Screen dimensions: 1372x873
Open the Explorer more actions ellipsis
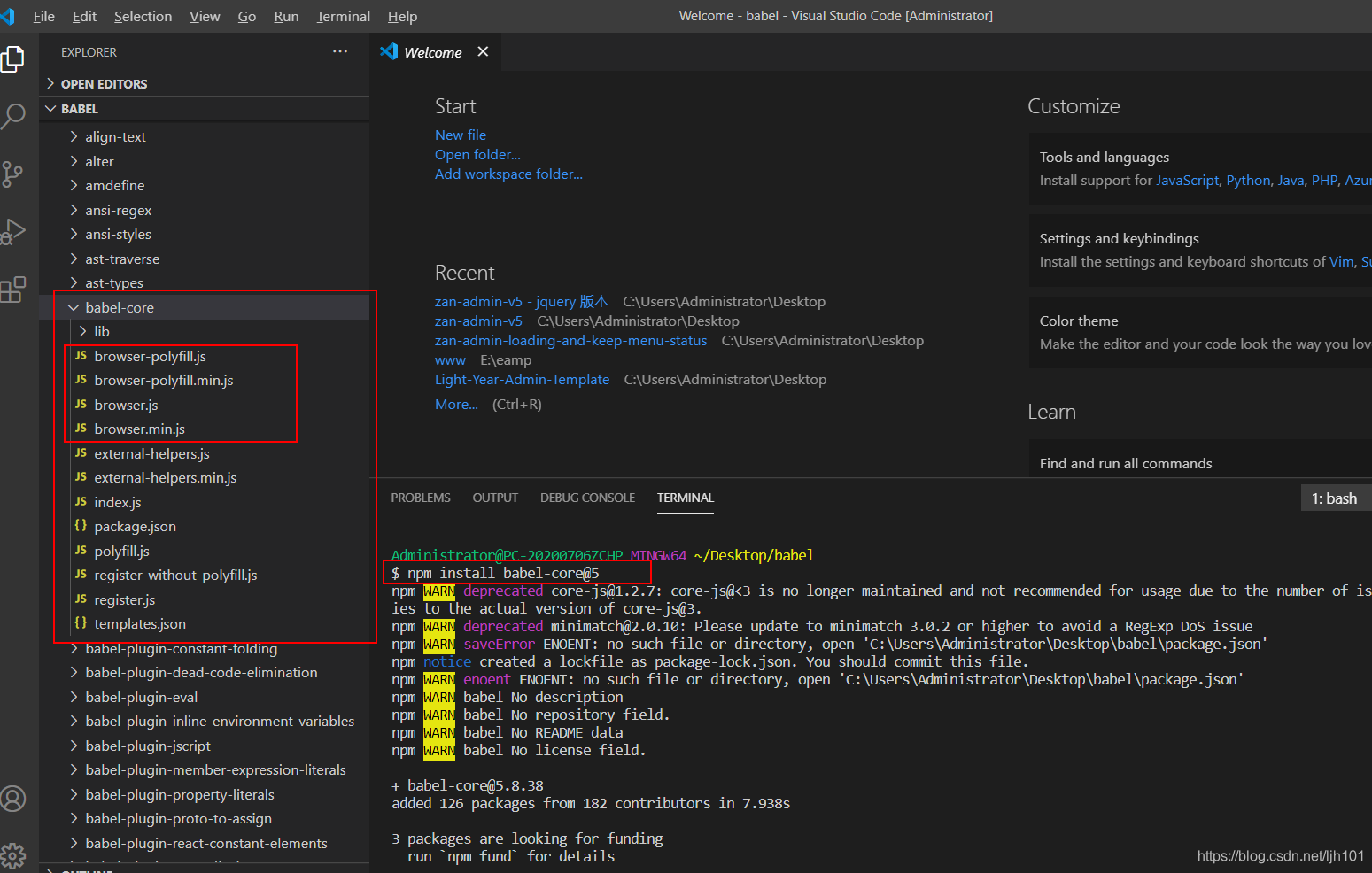[x=340, y=51]
